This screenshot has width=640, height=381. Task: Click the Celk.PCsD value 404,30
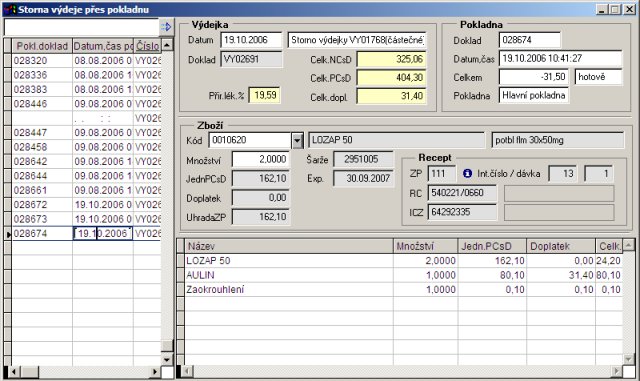(391, 78)
